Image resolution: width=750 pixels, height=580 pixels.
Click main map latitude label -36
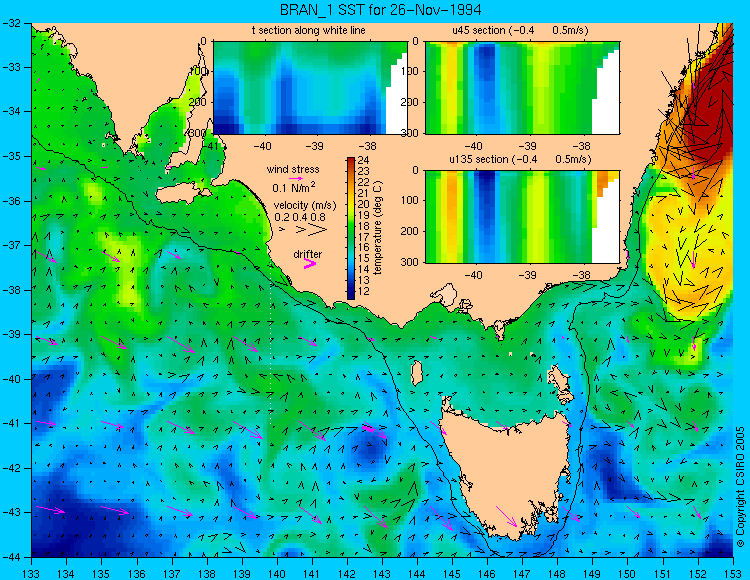pyautogui.click(x=11, y=201)
